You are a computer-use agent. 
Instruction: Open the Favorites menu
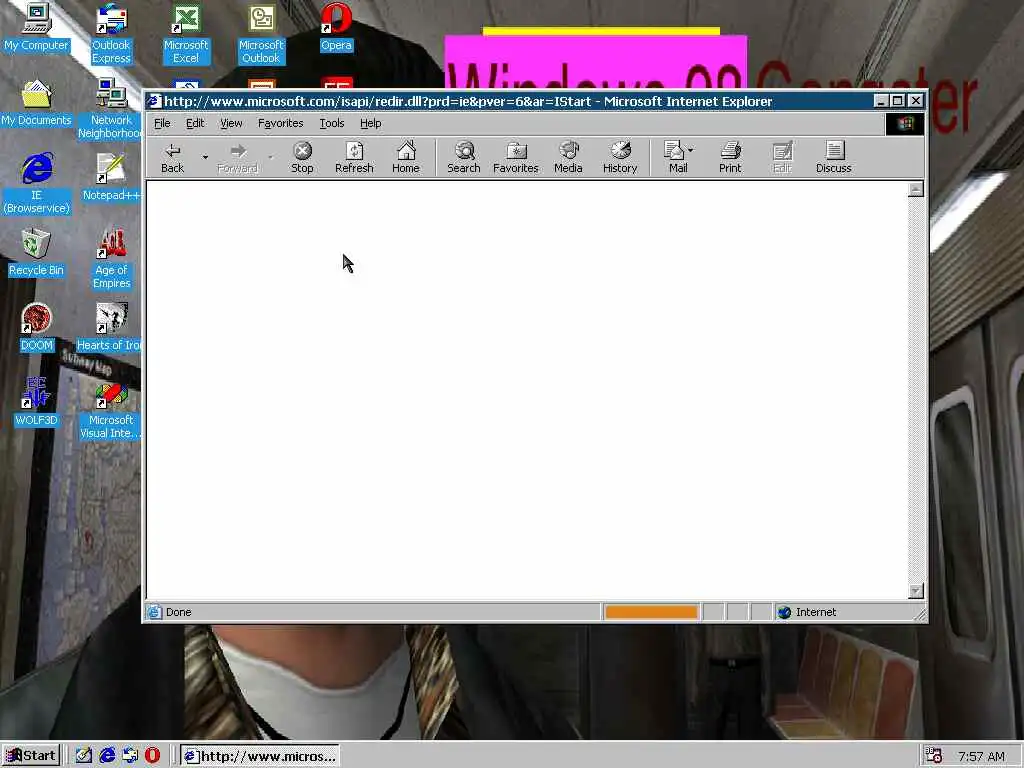[x=281, y=123]
